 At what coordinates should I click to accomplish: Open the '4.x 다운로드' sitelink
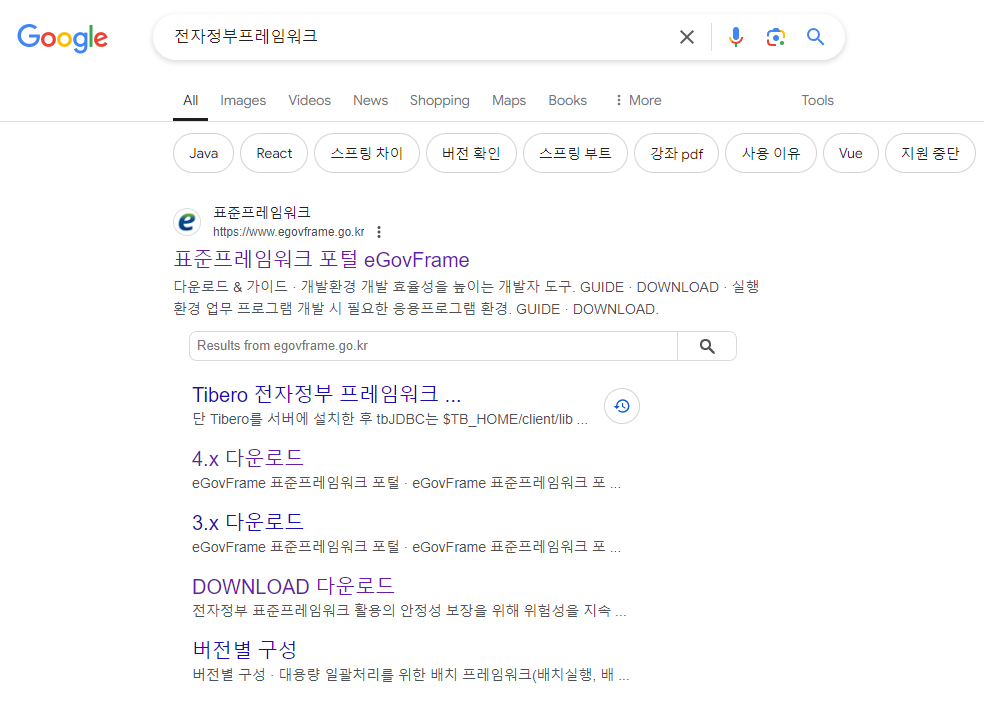248,458
